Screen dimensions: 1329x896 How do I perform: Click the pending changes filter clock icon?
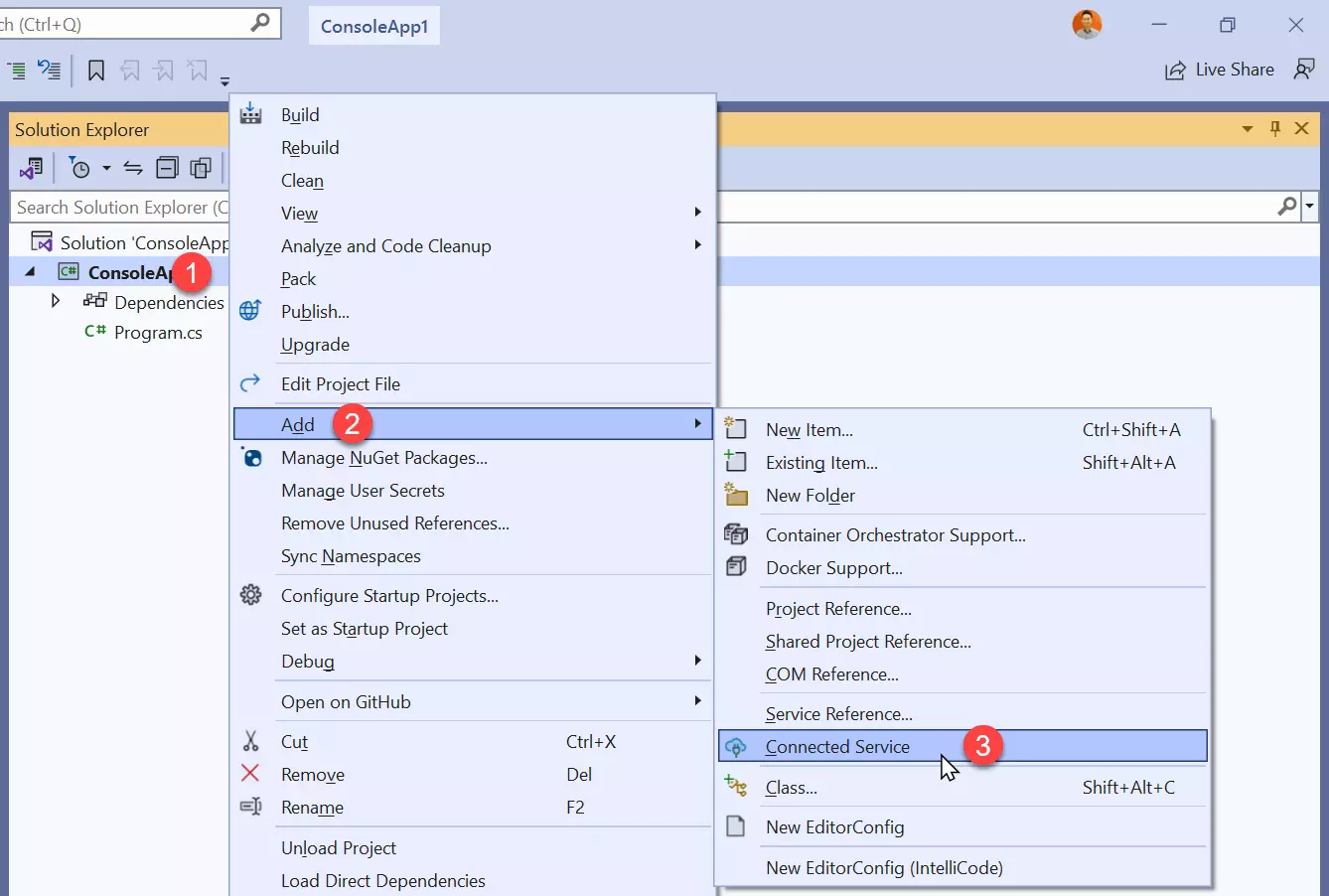[x=79, y=168]
